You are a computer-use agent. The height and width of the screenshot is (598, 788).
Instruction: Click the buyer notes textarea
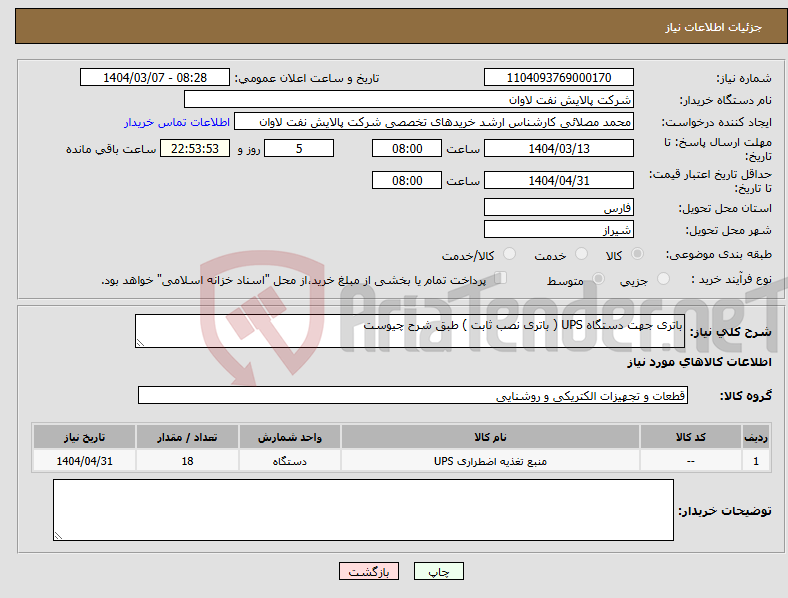point(363,510)
